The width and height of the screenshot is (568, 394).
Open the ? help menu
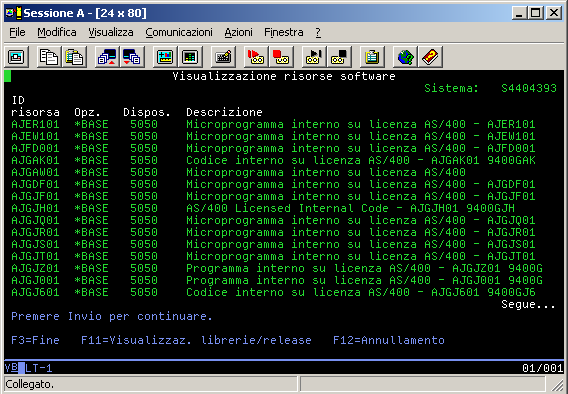pyautogui.click(x=318, y=32)
